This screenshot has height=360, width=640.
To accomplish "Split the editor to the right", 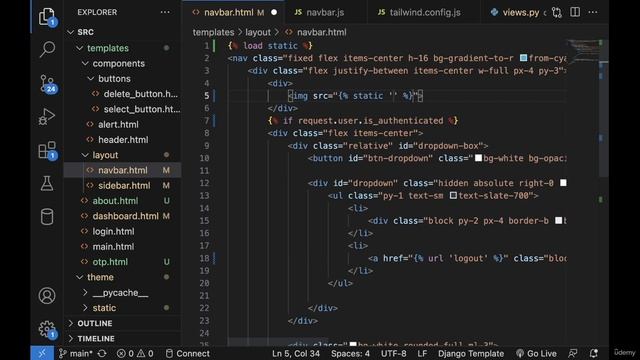I will 575,12.
